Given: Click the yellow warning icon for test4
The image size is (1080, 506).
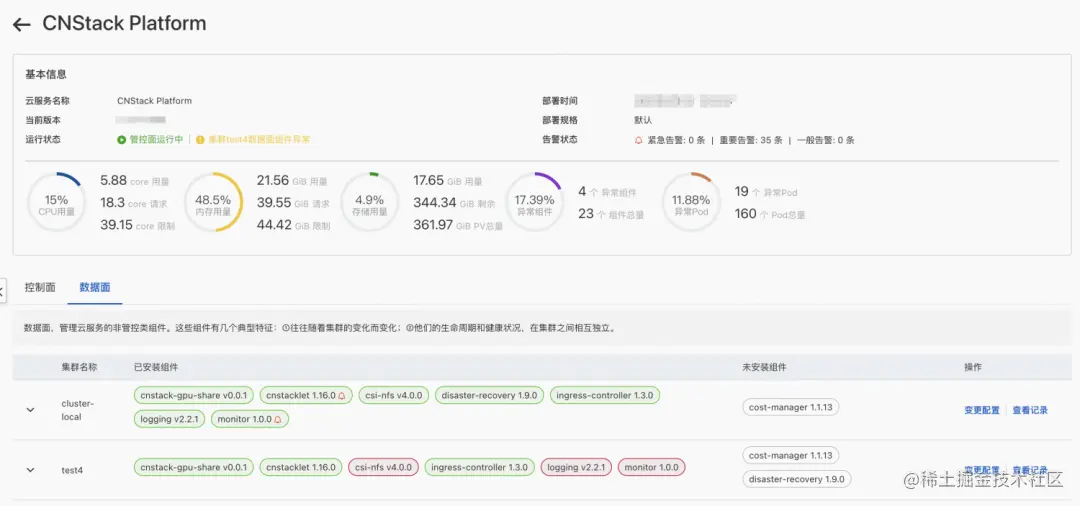Looking at the screenshot, I should 200,139.
